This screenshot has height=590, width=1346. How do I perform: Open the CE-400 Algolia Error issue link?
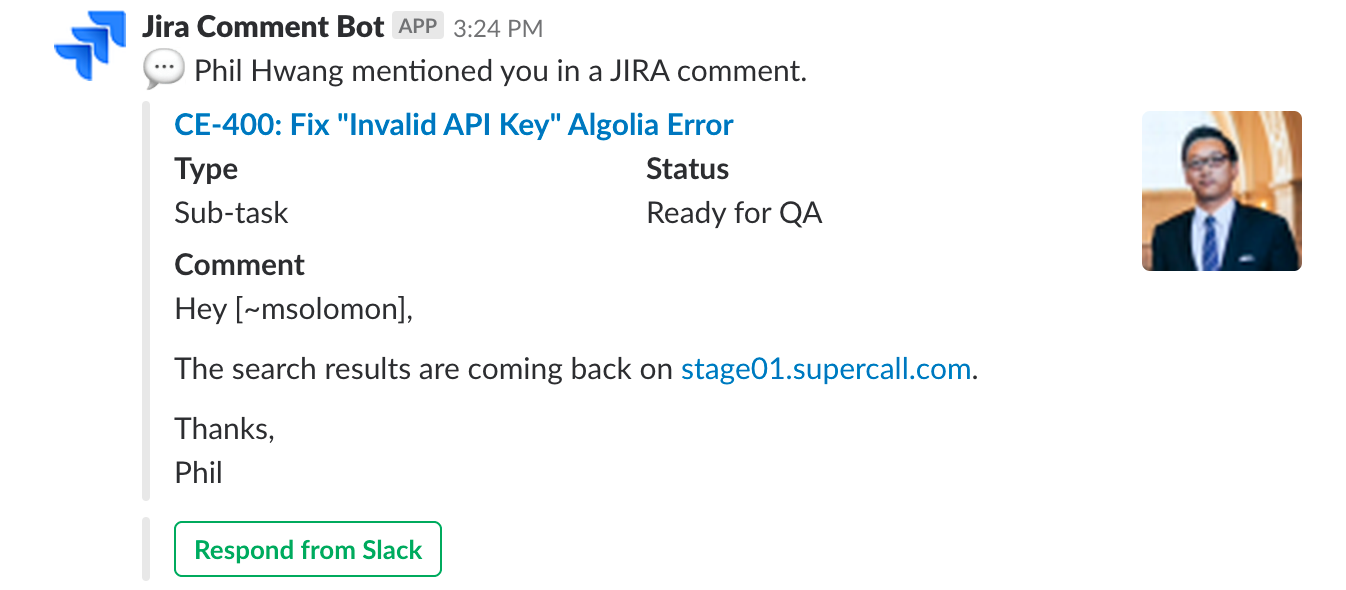click(453, 125)
